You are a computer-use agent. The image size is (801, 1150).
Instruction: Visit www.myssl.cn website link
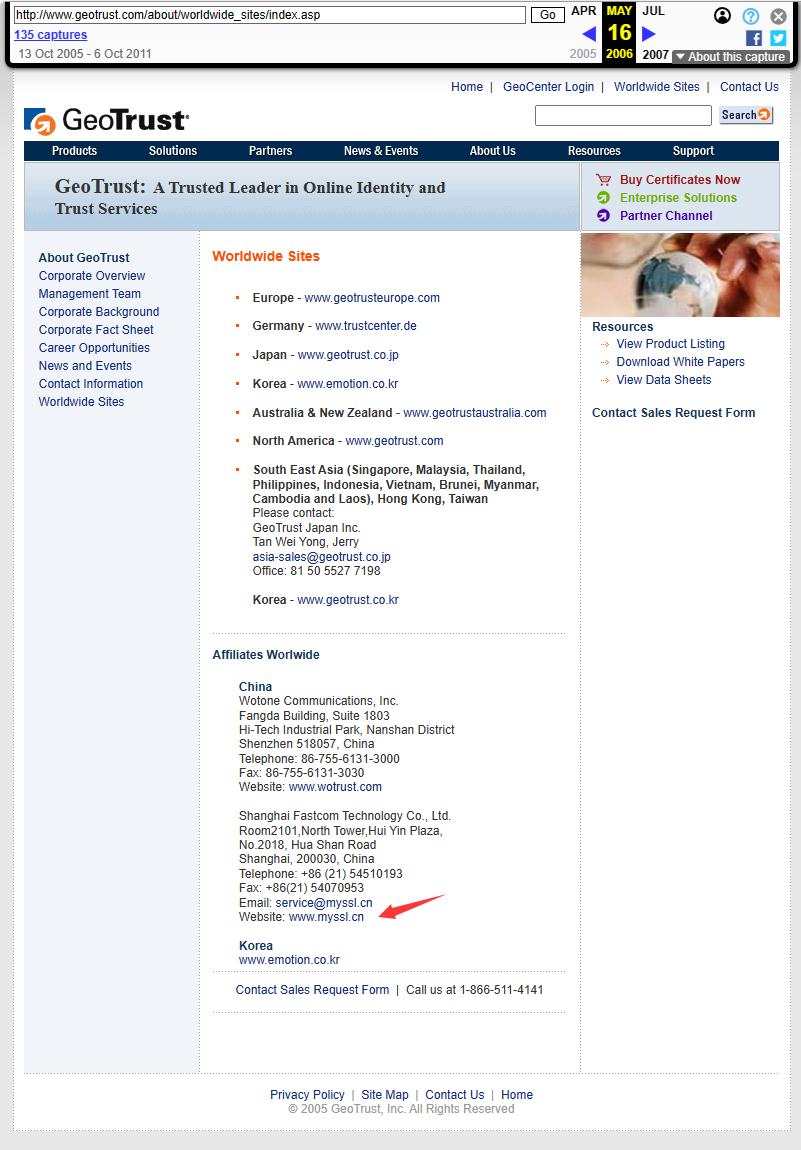pyautogui.click(x=326, y=917)
